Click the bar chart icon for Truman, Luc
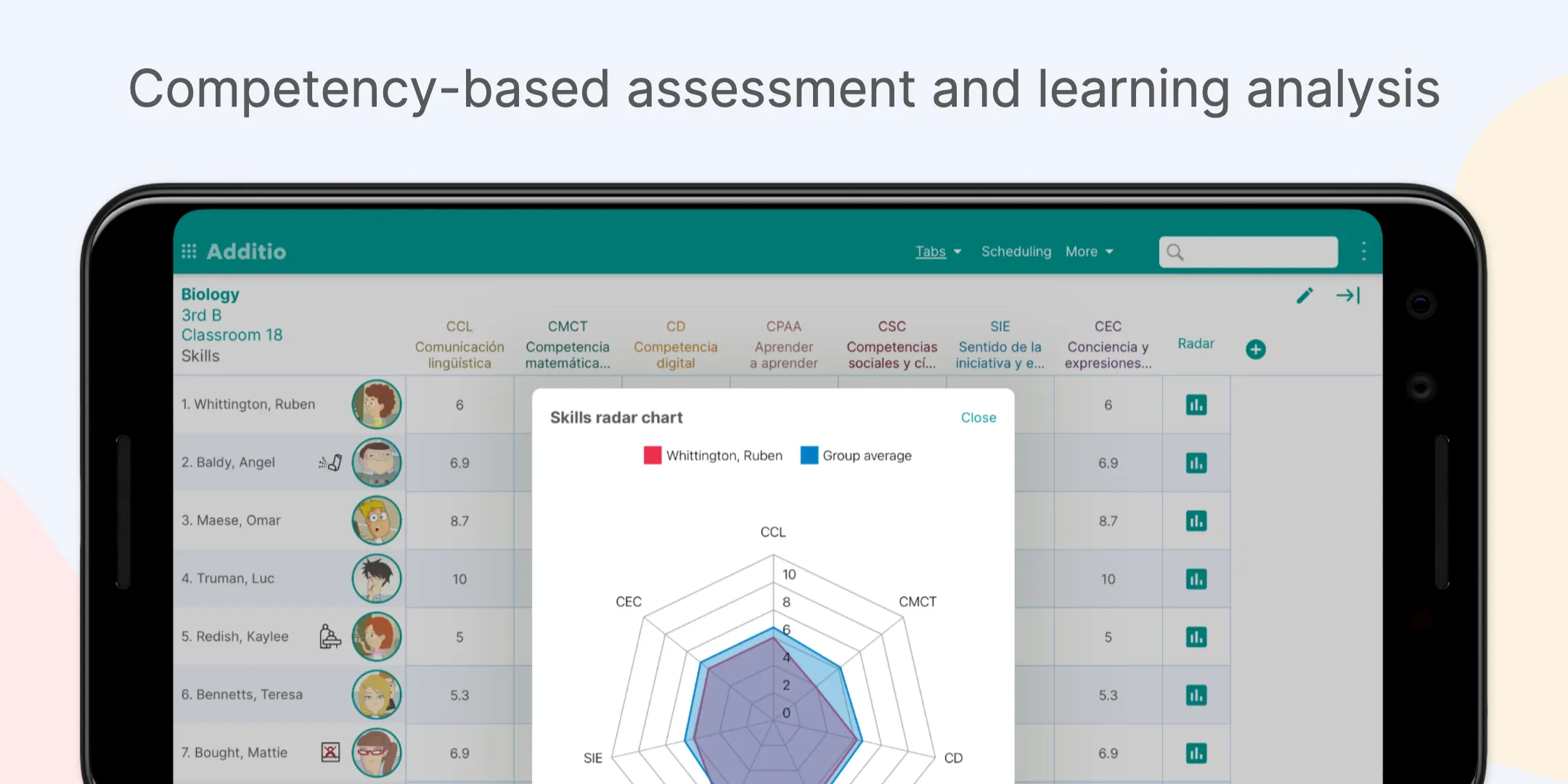Image resolution: width=1568 pixels, height=784 pixels. (x=1196, y=579)
